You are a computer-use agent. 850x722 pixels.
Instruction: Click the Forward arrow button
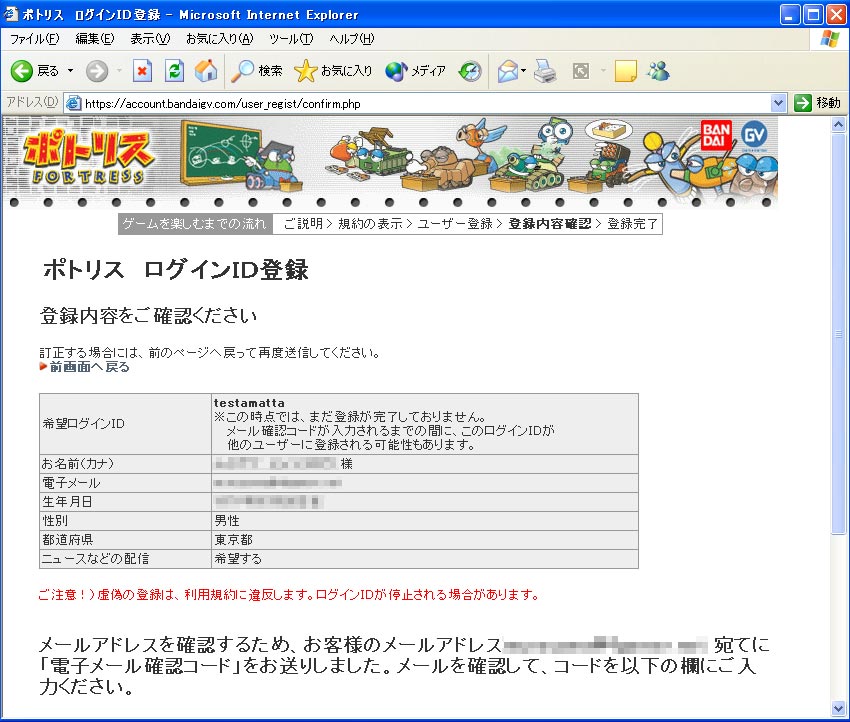coord(98,71)
